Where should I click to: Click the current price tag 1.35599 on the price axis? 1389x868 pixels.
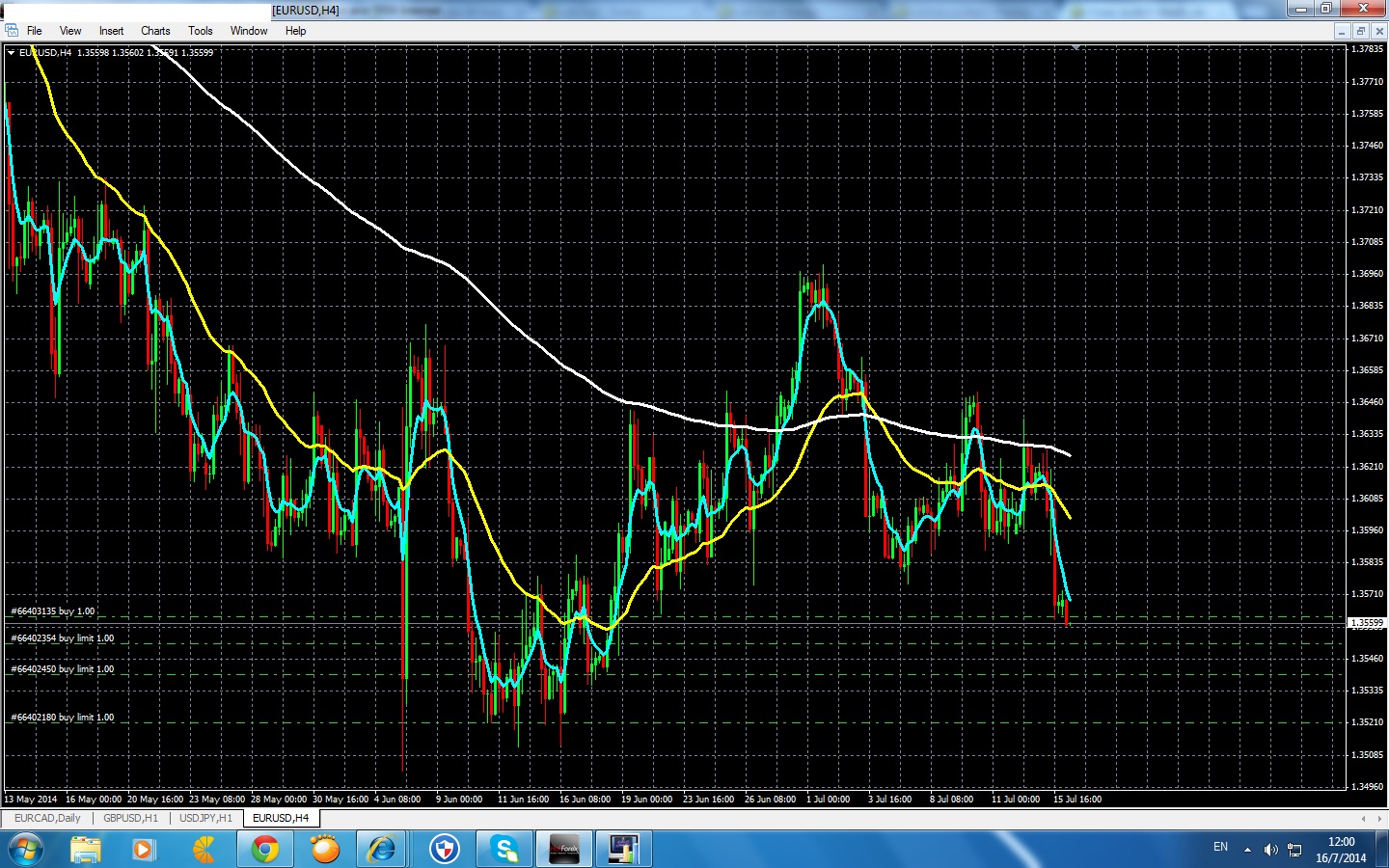1367,623
